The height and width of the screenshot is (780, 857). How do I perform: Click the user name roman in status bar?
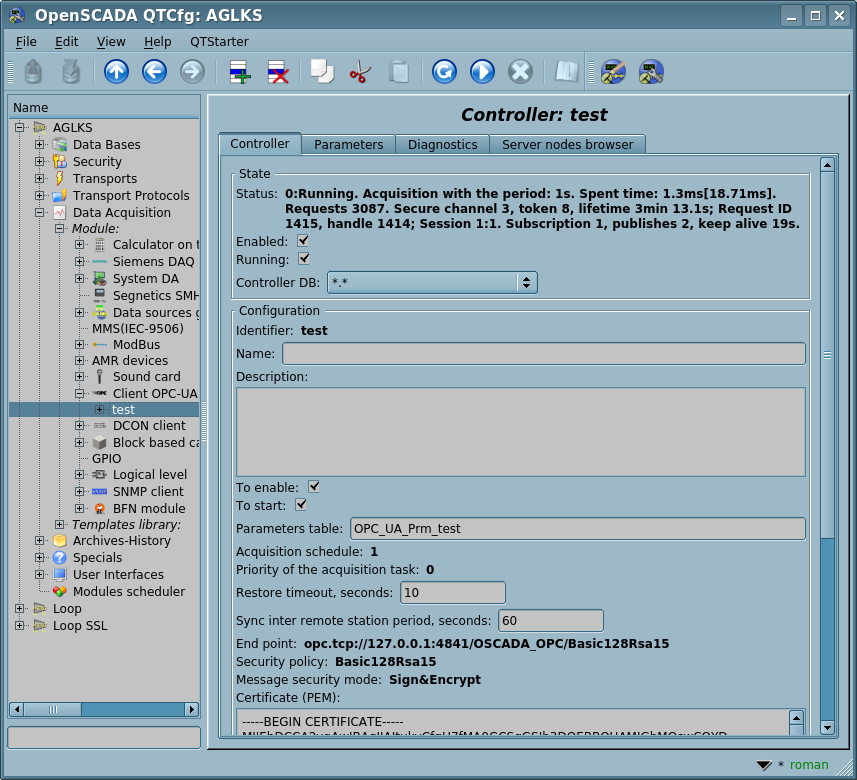(x=809, y=764)
